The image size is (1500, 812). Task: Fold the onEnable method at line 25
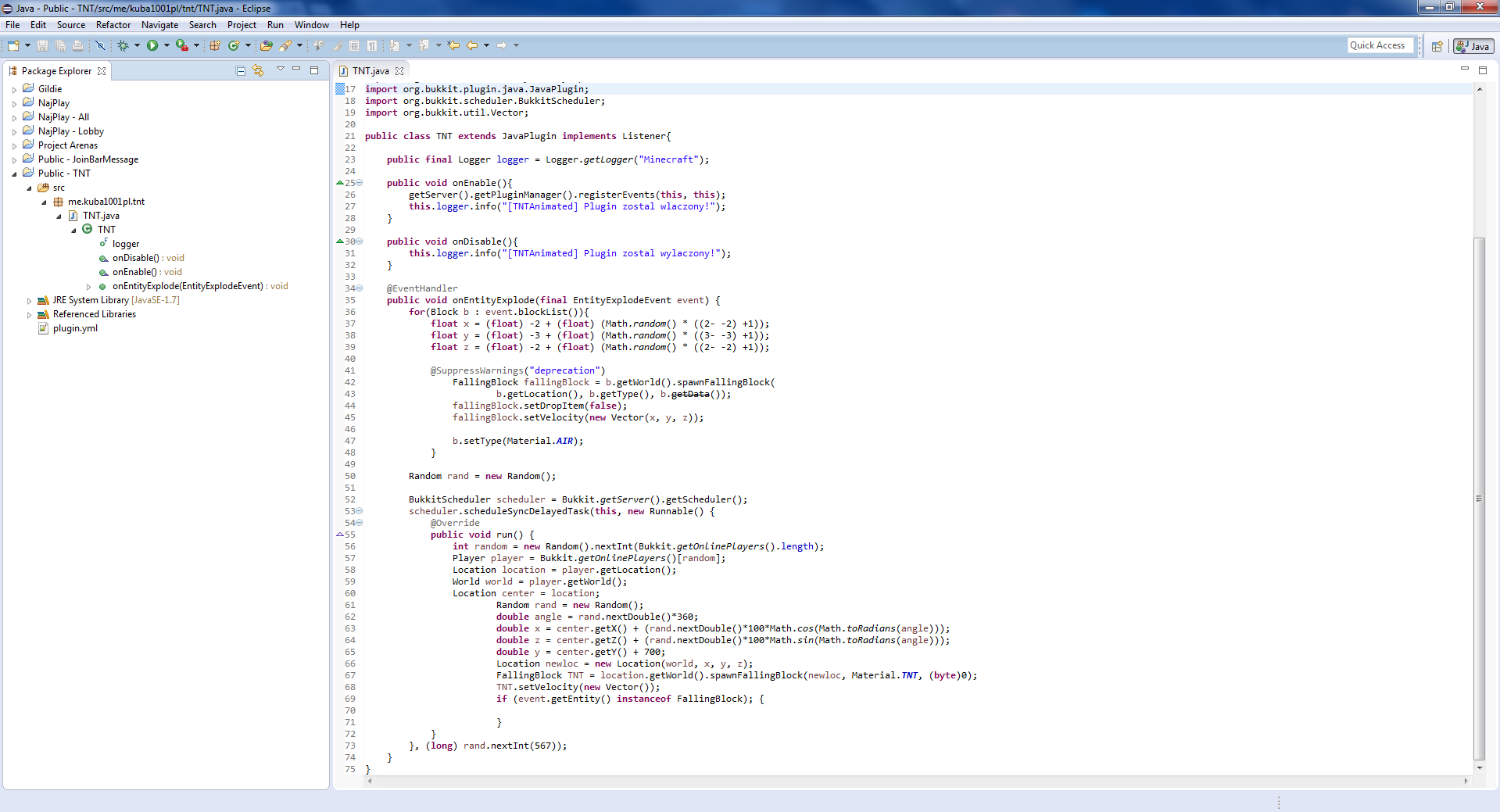tap(360, 183)
